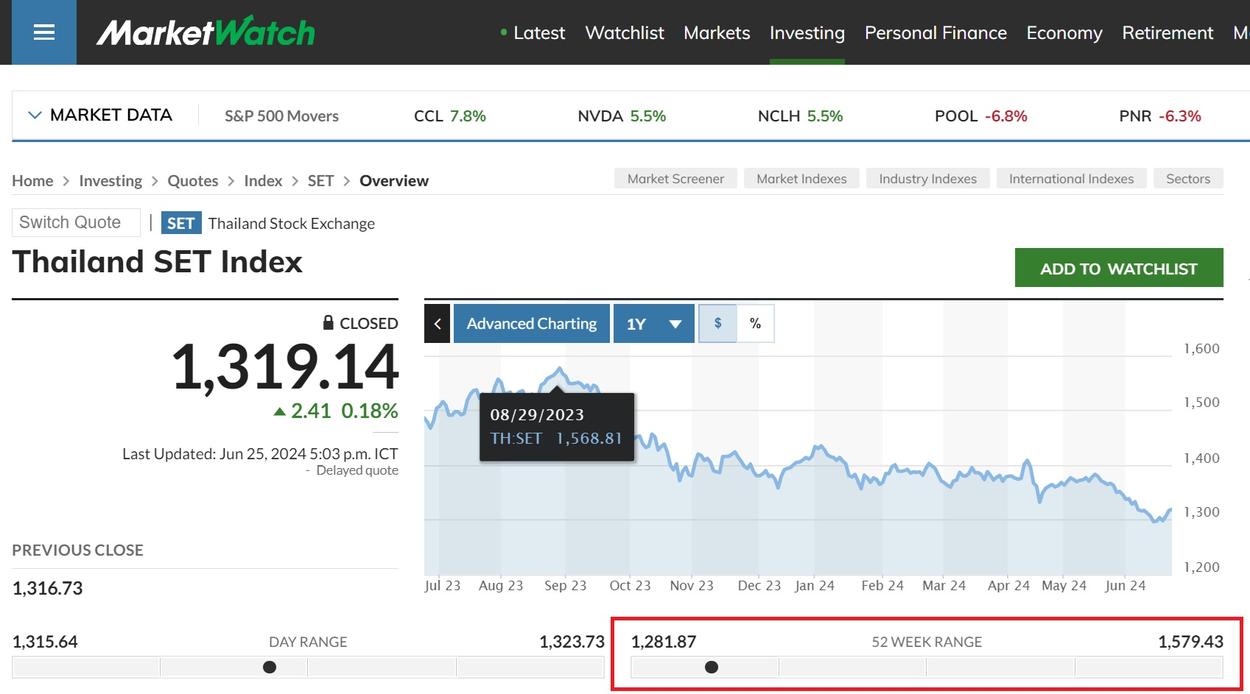Click the previous close value 1,316.73
1250x694 pixels.
47,588
